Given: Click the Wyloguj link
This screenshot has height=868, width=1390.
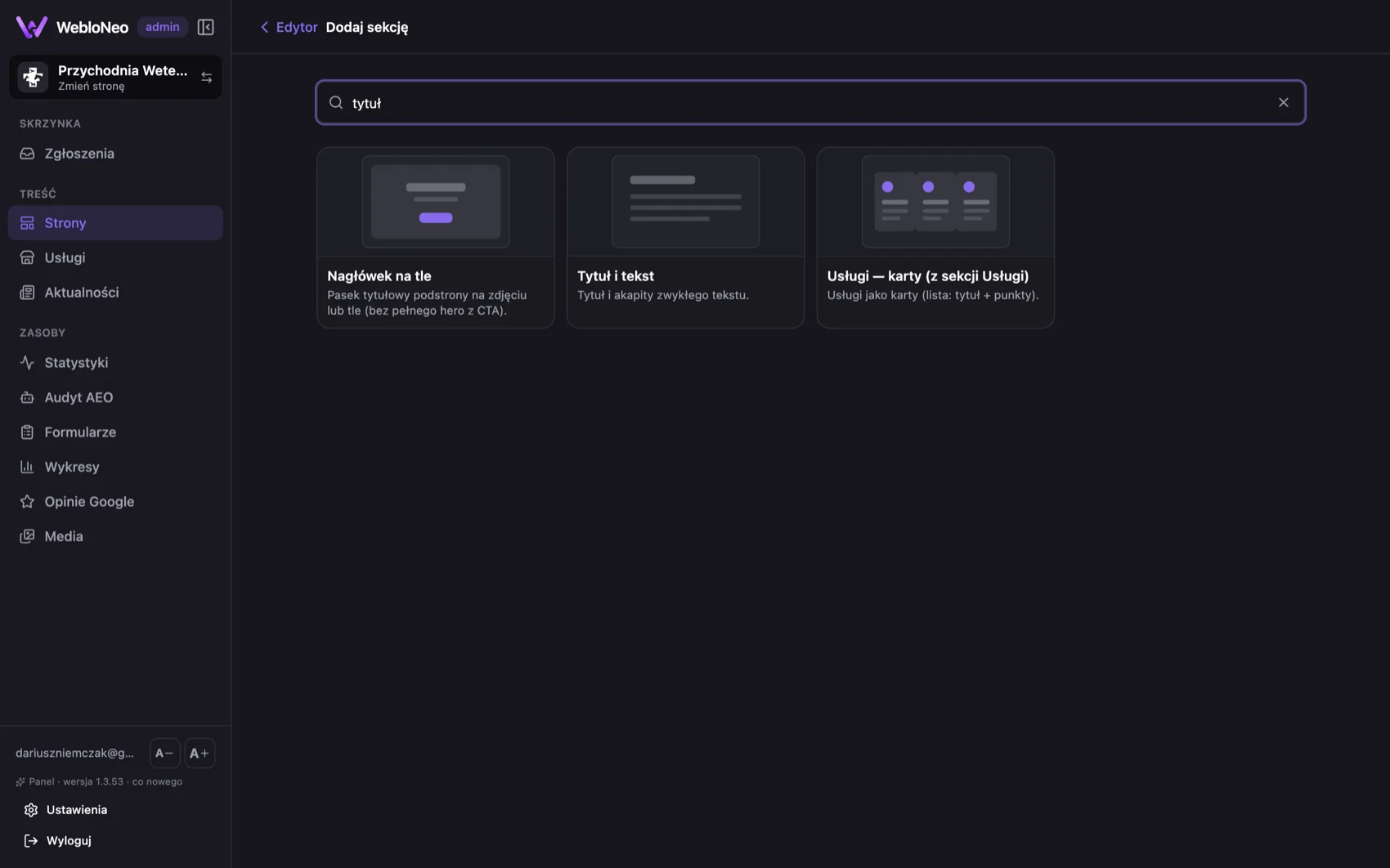Looking at the screenshot, I should [69, 840].
